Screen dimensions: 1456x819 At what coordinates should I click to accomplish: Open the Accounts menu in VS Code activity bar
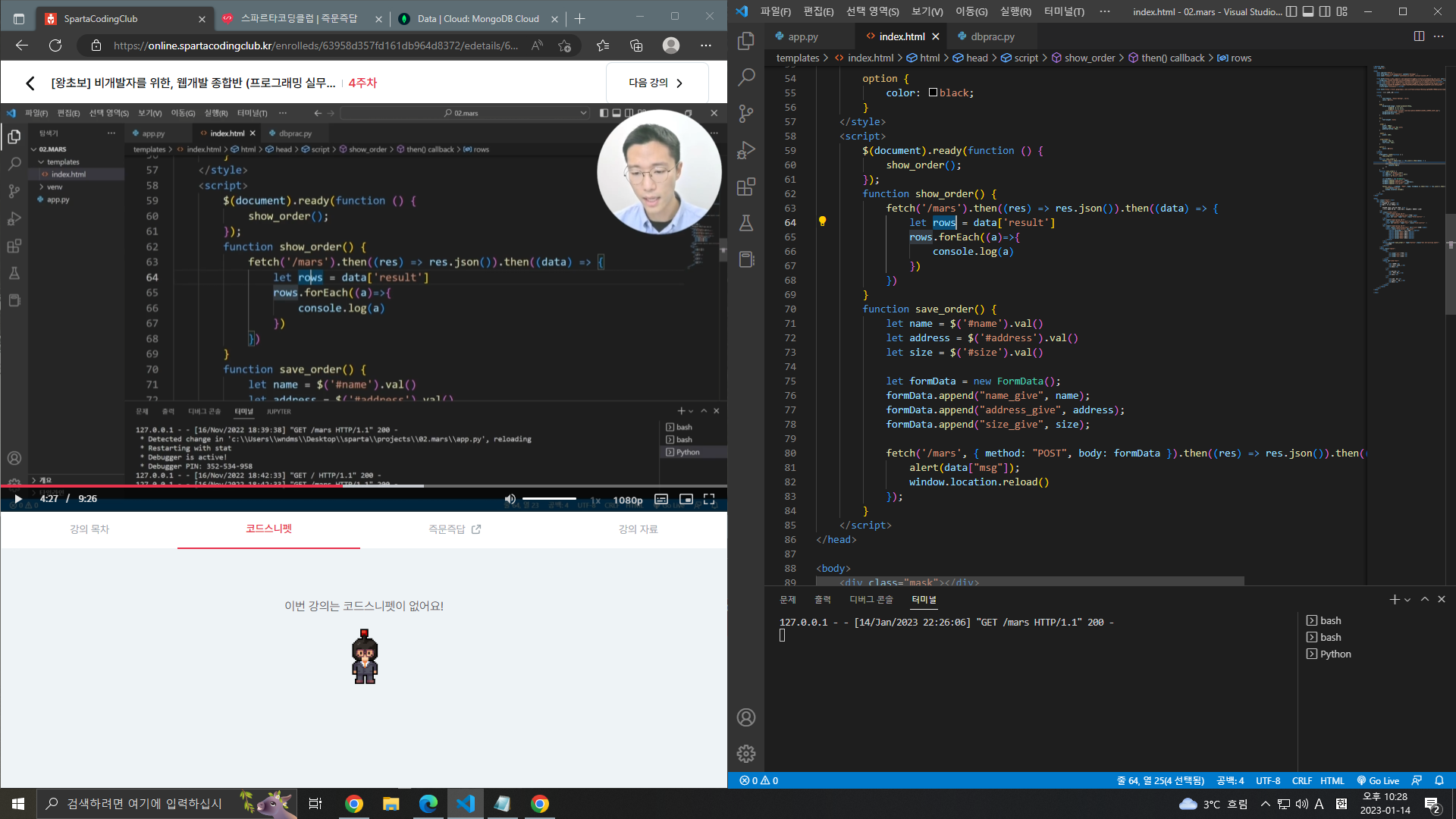click(746, 717)
